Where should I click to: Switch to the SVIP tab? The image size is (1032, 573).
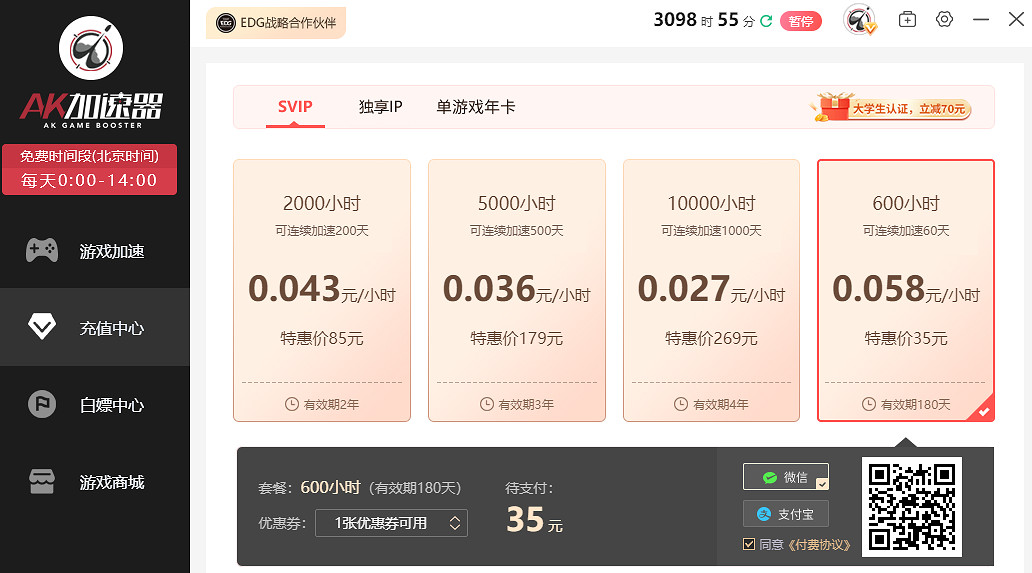295,107
